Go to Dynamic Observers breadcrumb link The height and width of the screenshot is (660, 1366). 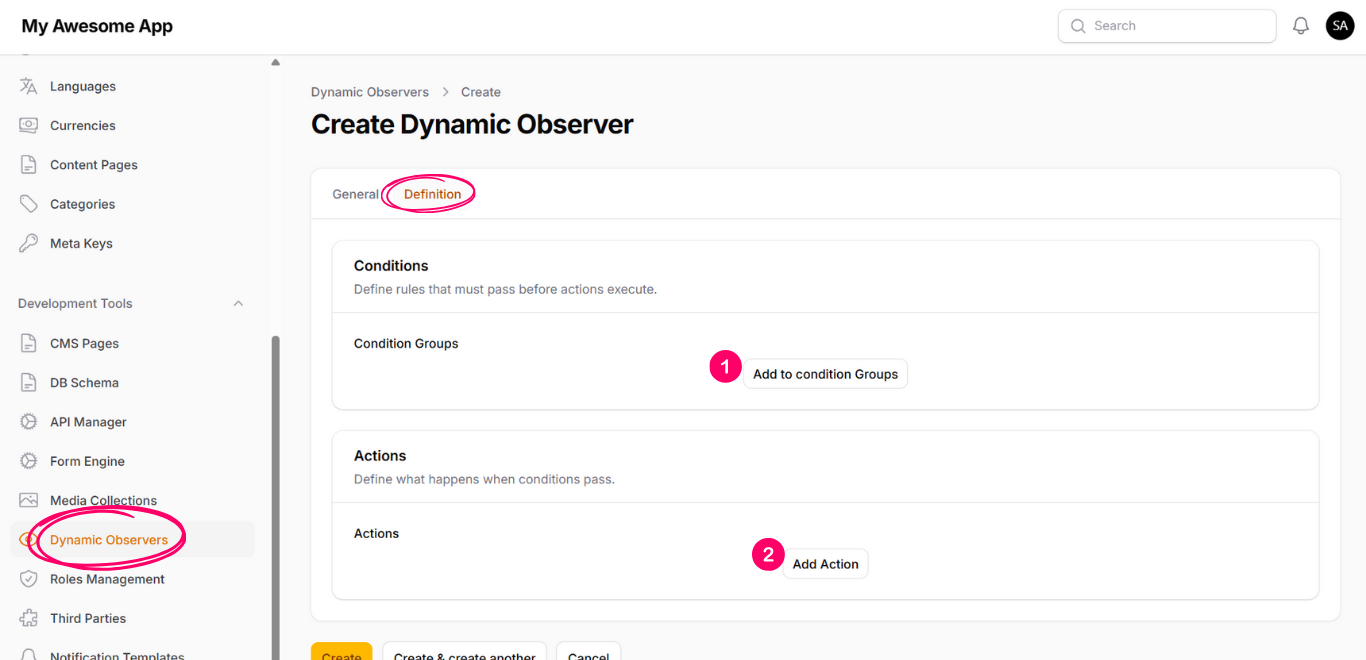[x=370, y=92]
